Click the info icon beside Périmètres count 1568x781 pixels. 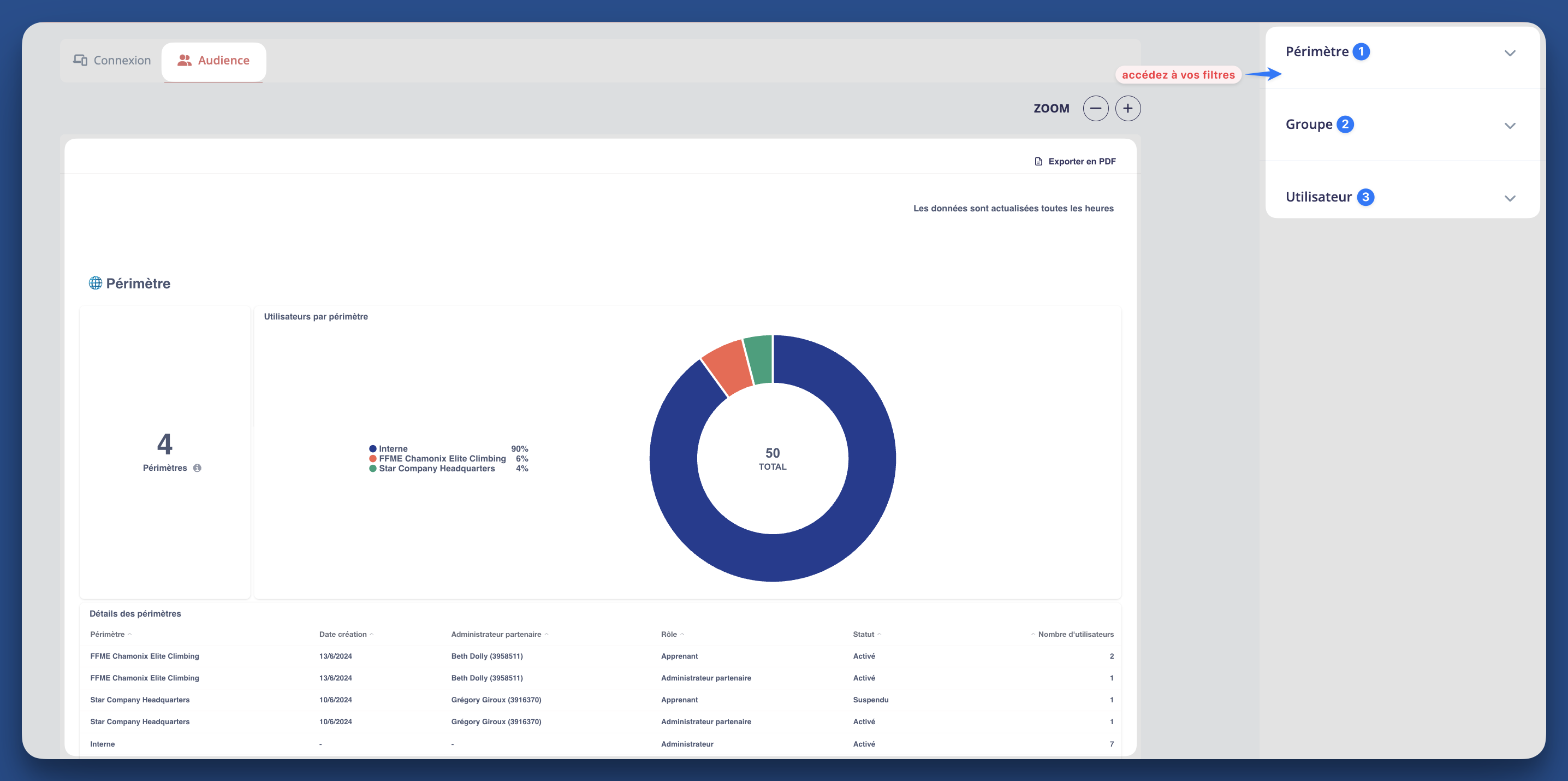[x=197, y=468]
